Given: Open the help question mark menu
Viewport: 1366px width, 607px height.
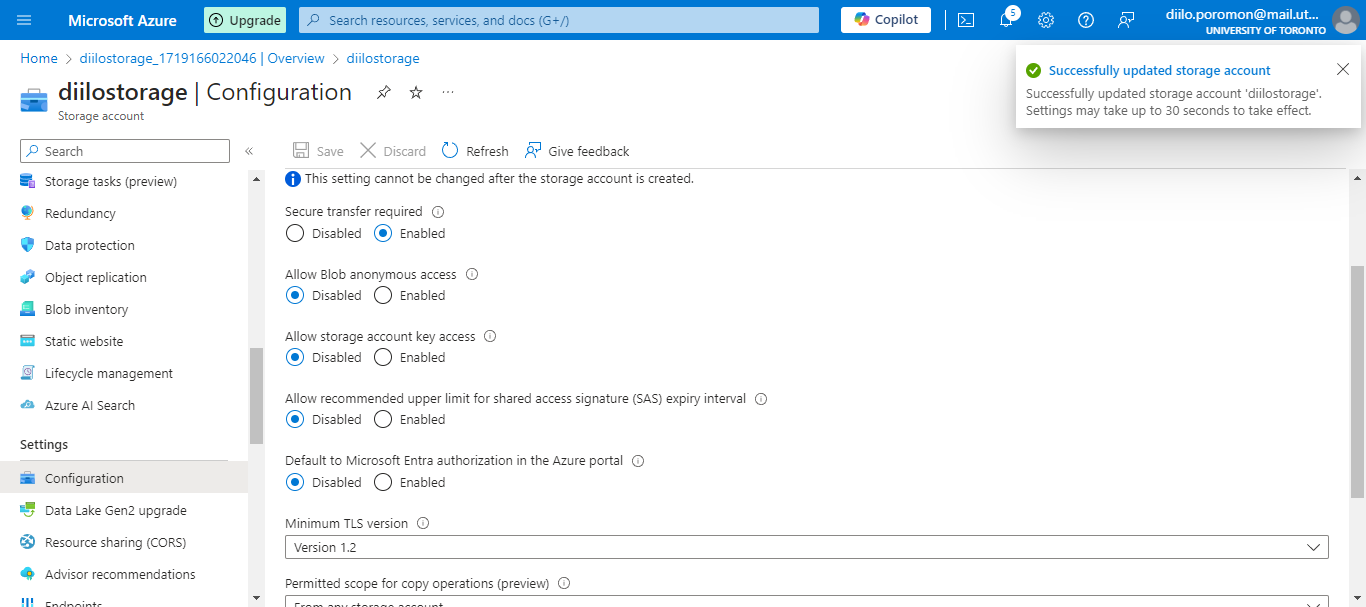Looking at the screenshot, I should [x=1086, y=19].
